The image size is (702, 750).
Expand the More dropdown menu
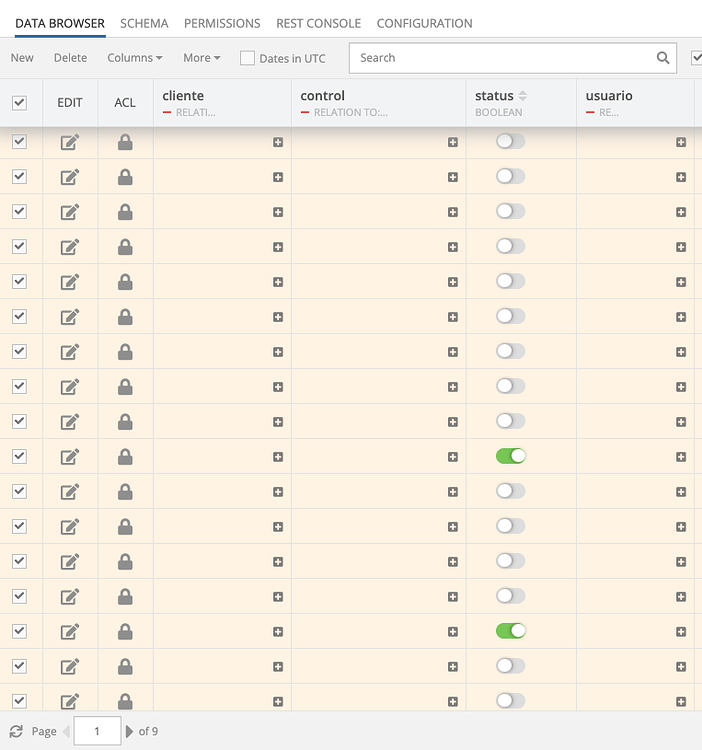pos(201,58)
